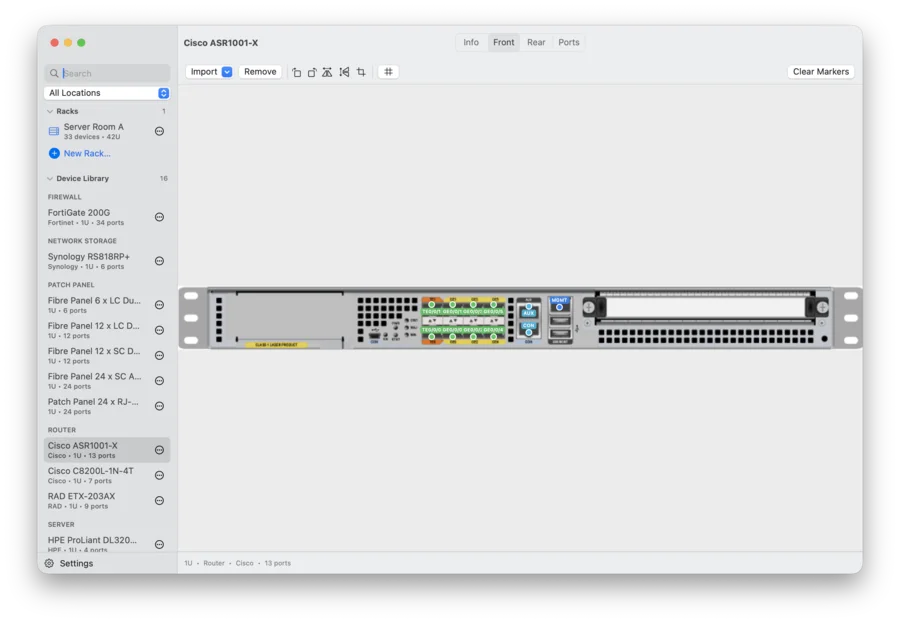
Task: Select Fibre Panel 24 x SC device
Action: pos(107,381)
